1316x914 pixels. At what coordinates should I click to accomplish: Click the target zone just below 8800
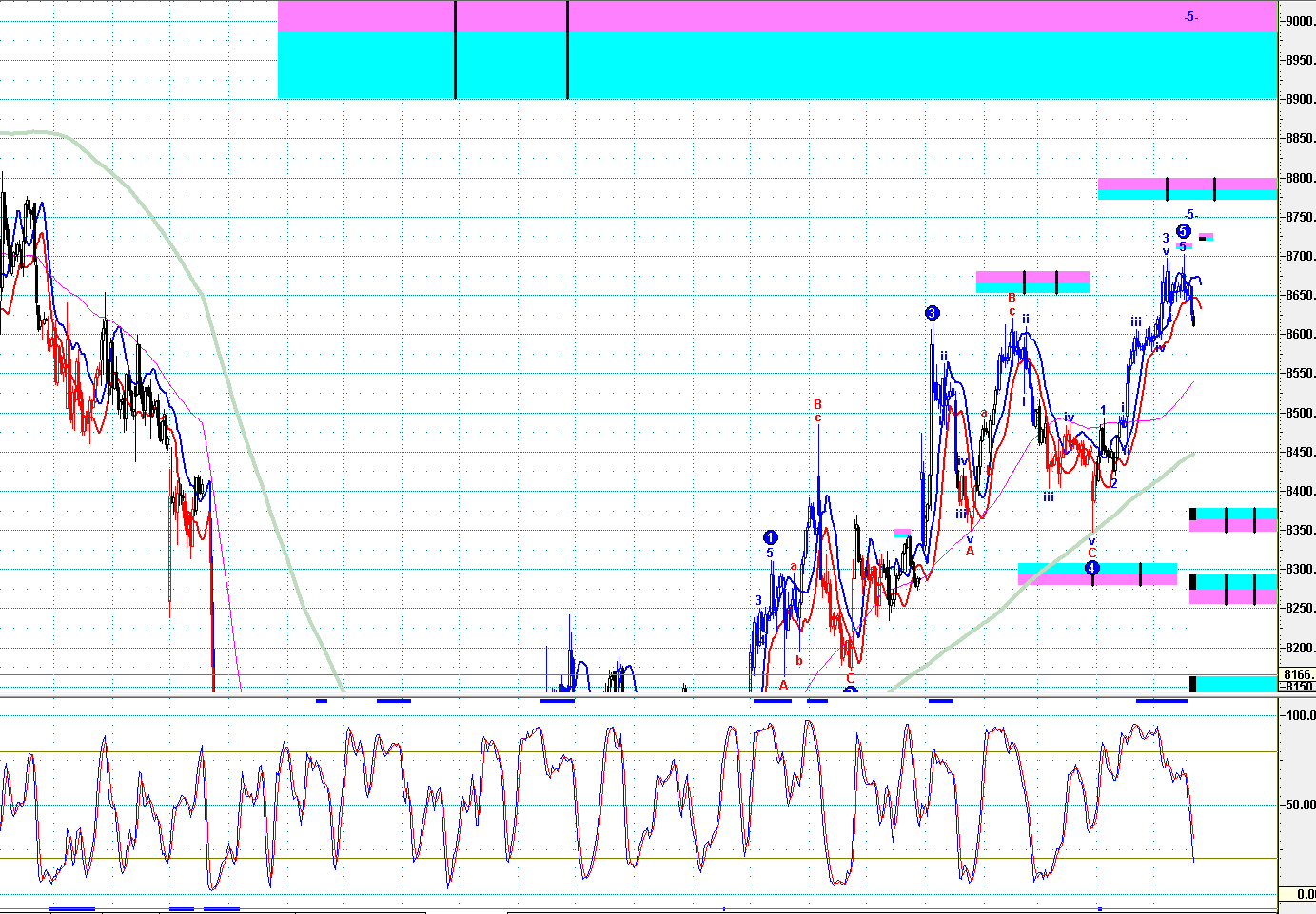(x=1186, y=188)
